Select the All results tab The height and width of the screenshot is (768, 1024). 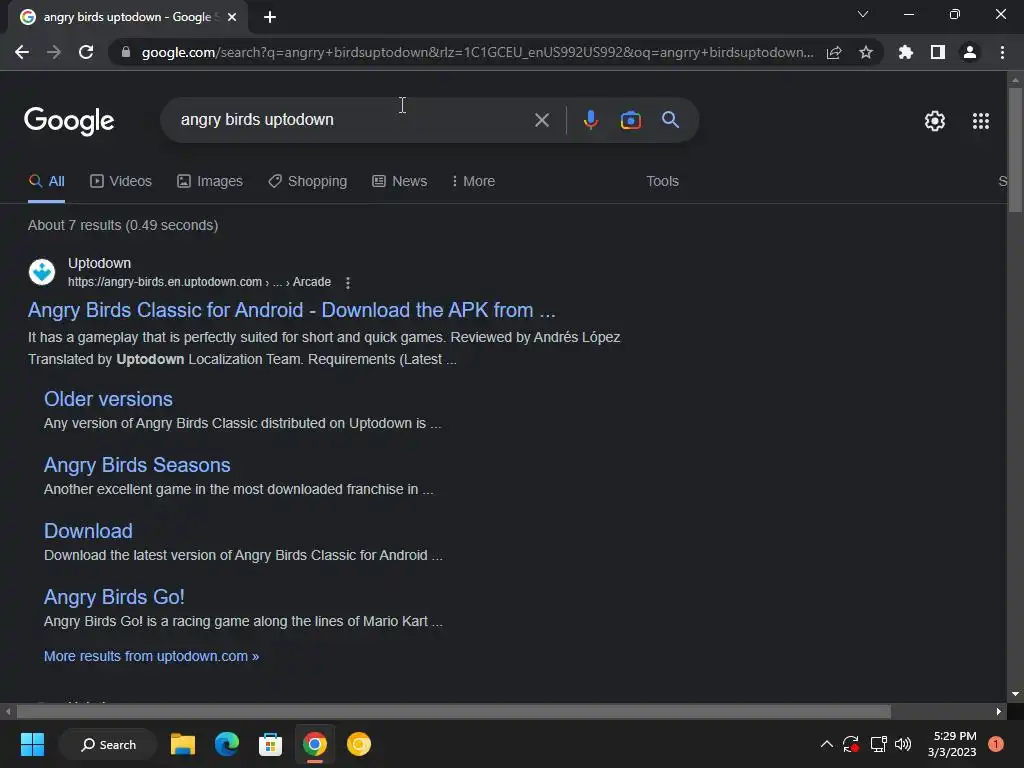click(x=46, y=182)
